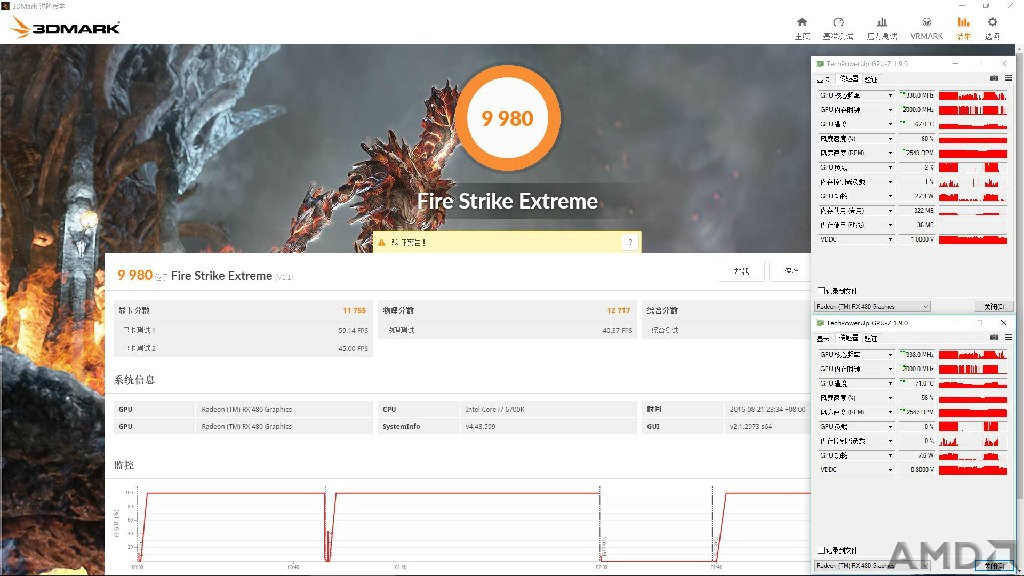Viewport: 1024px width, 576px height.
Task: Click the Save button beside the result title
Action: pyautogui.click(x=791, y=271)
